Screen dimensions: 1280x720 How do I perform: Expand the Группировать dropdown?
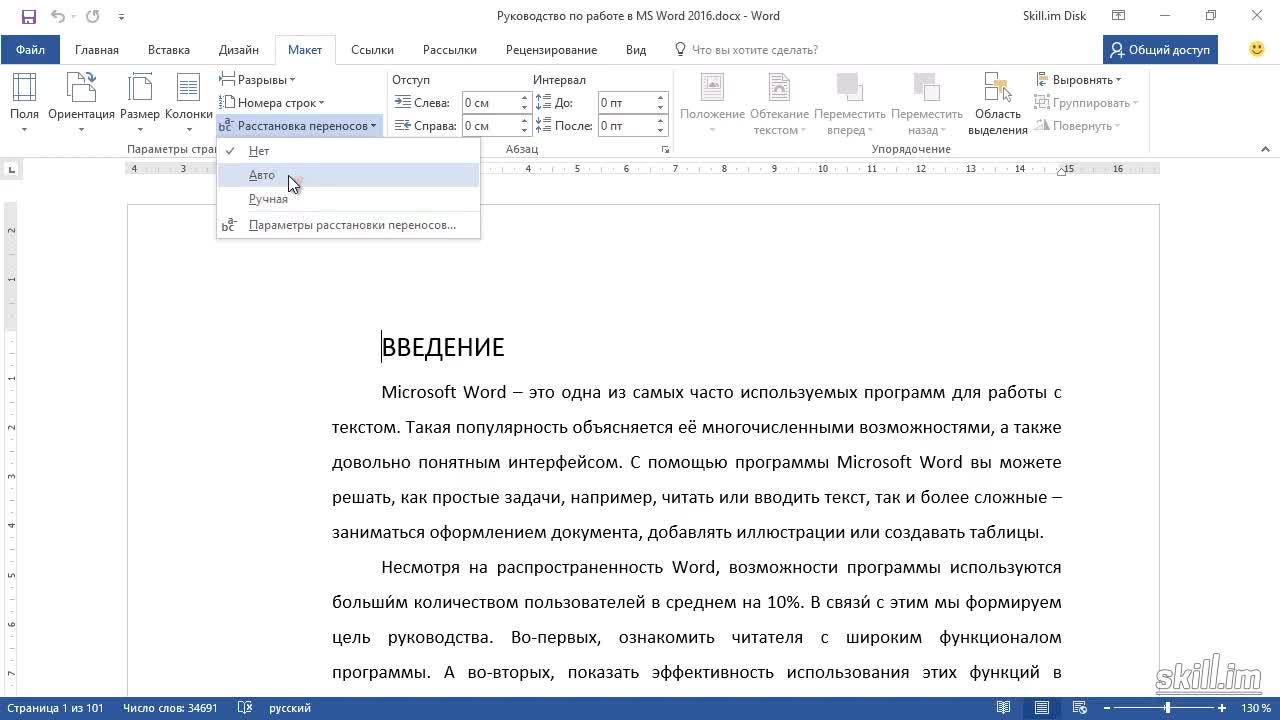1087,102
